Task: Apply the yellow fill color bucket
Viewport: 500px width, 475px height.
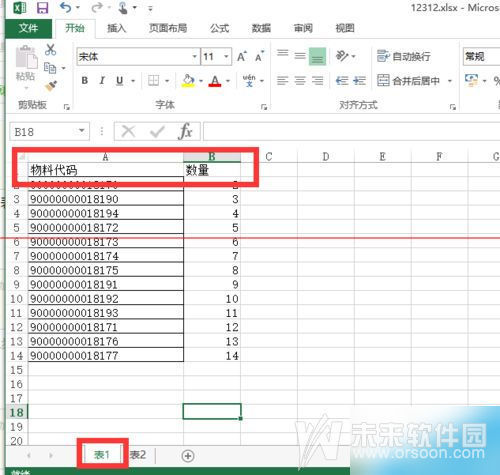Action: pos(188,81)
